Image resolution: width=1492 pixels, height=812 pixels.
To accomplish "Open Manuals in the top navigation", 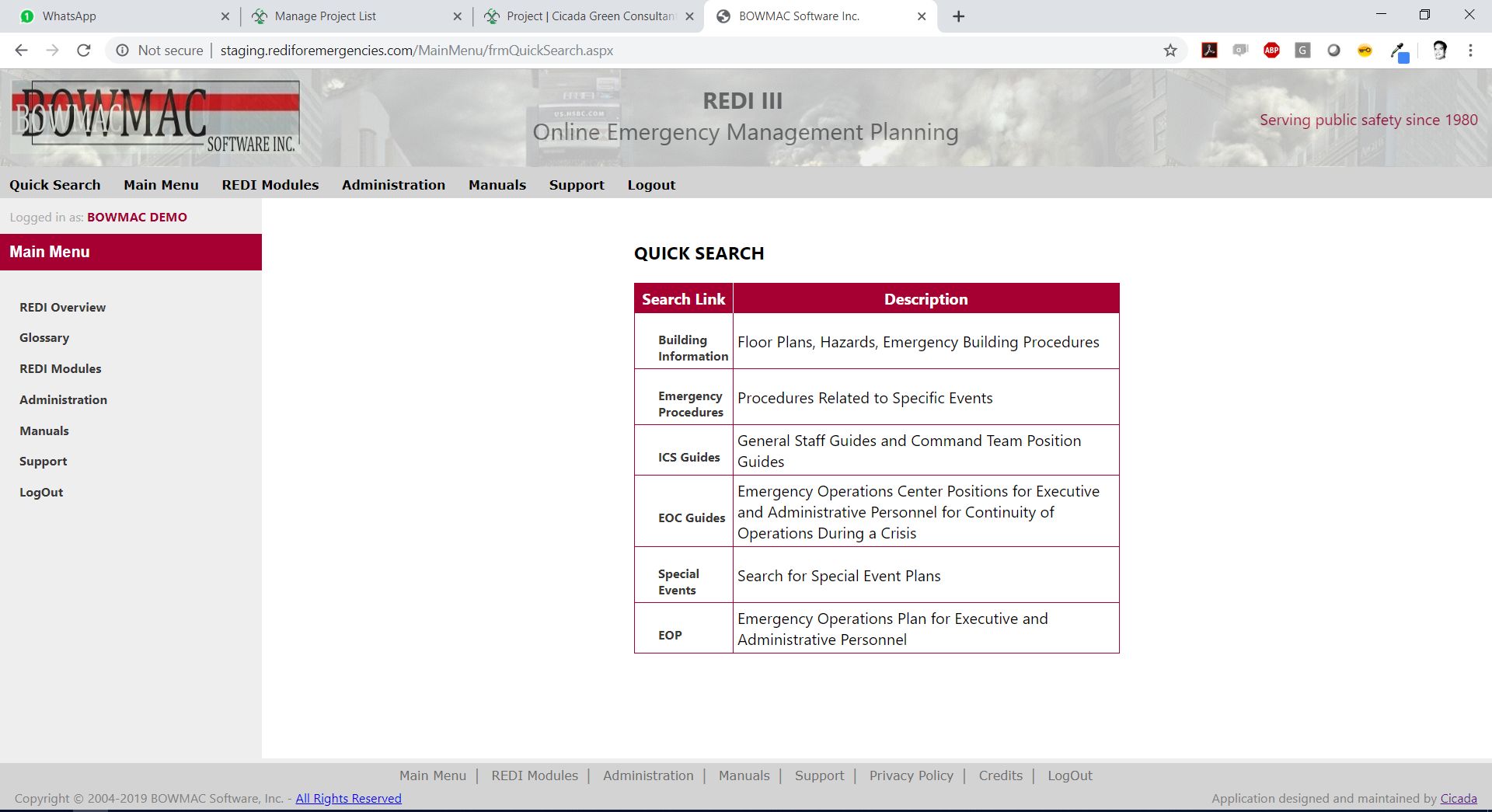I will click(497, 185).
